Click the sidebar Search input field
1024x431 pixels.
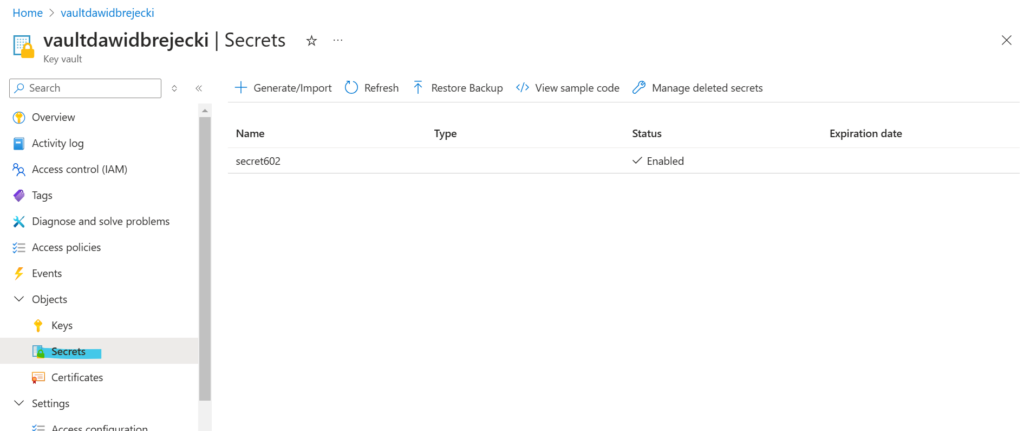[x=92, y=88]
